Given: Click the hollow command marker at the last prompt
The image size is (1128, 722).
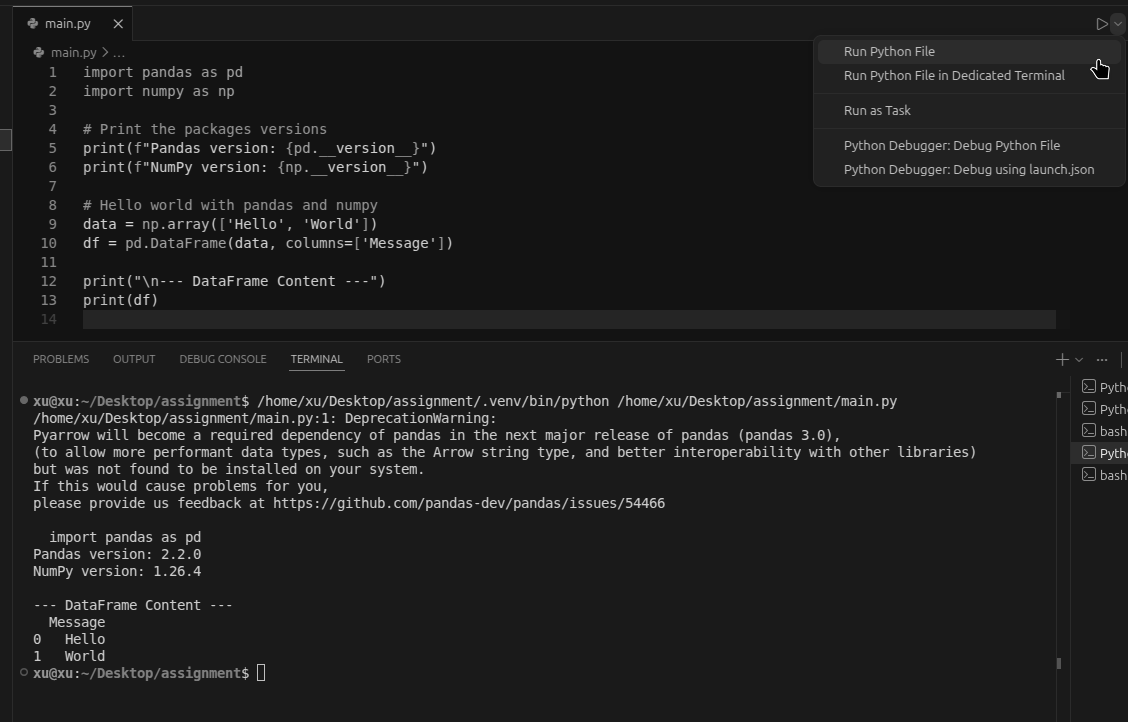Looking at the screenshot, I should click(x=24, y=672).
